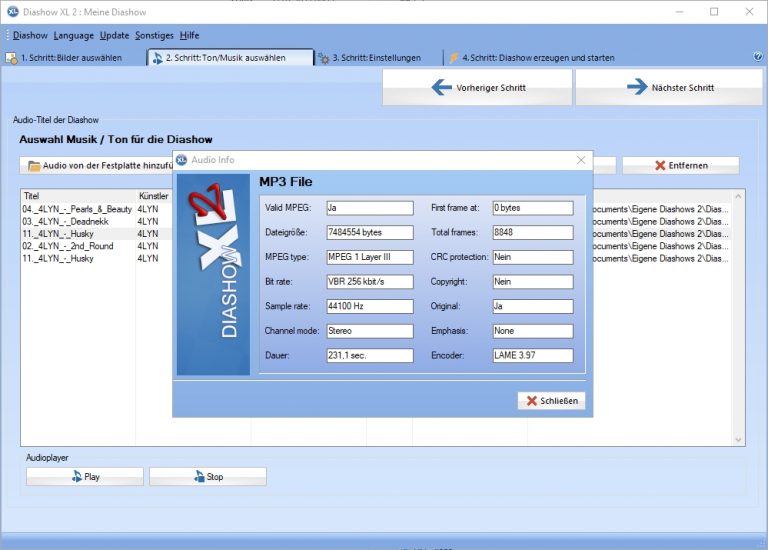
Task: Advance with Nächster Schritt arrow button
Action: [669, 88]
